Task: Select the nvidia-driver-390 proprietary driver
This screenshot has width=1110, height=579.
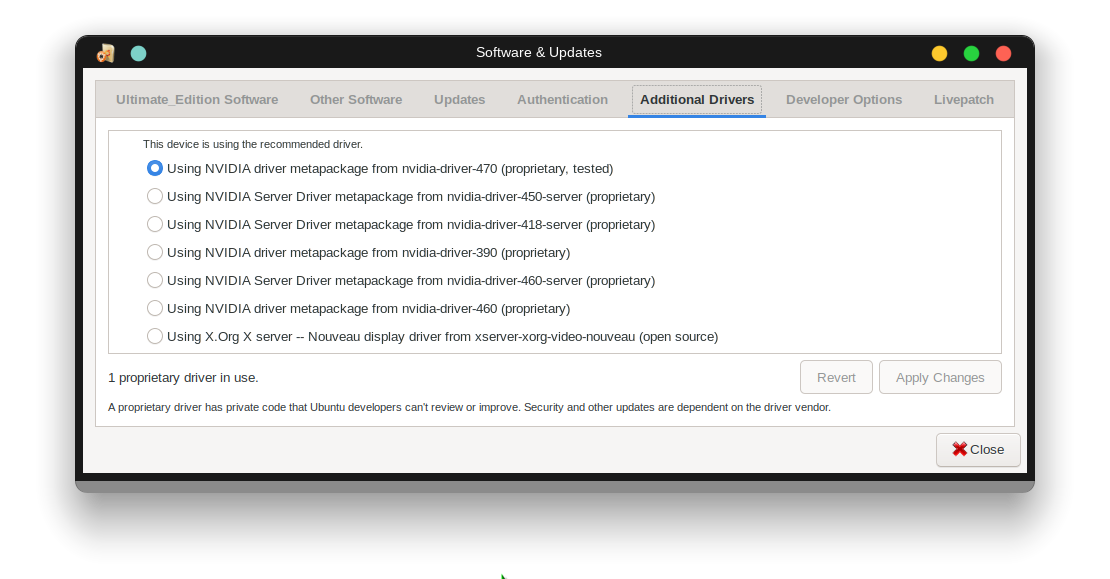Action: pyautogui.click(x=155, y=252)
